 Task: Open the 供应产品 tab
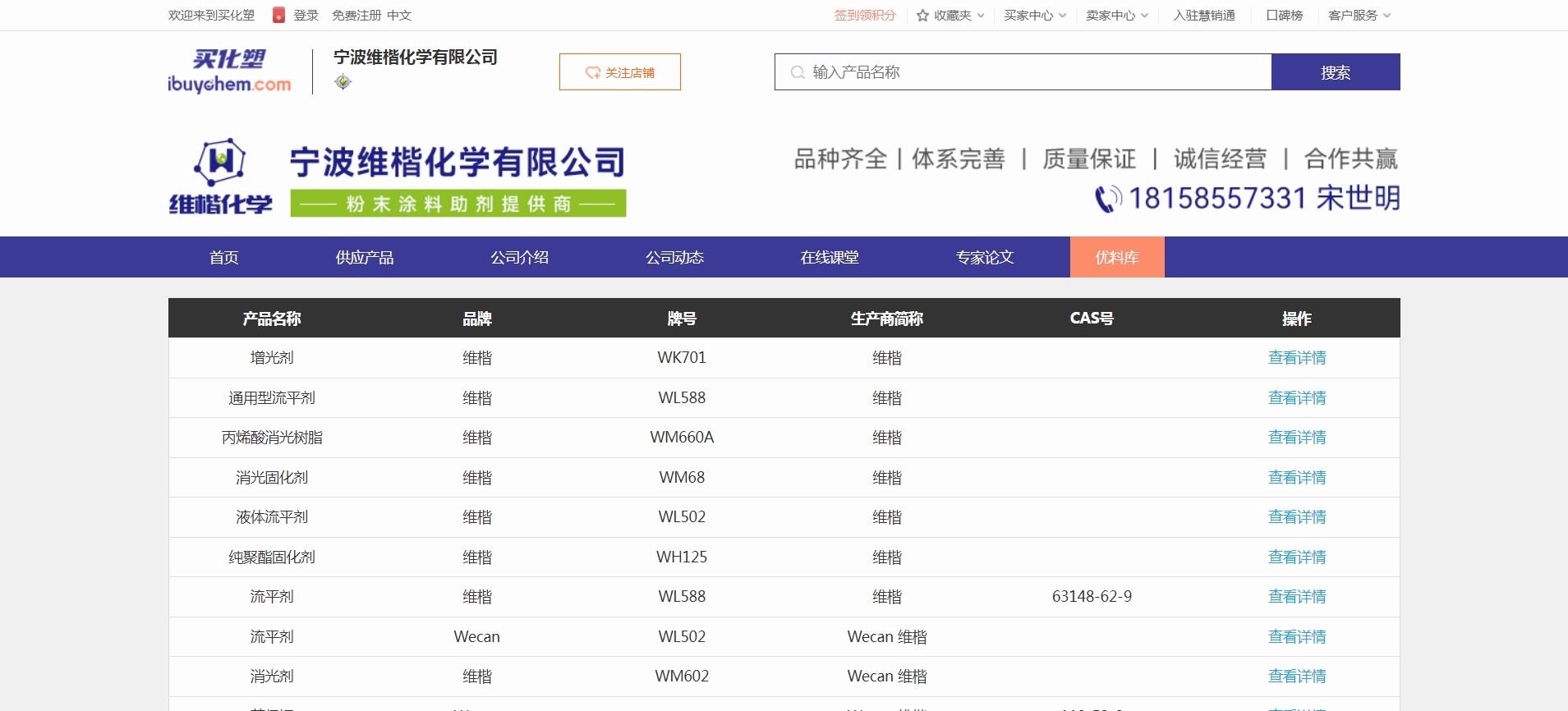[365, 257]
